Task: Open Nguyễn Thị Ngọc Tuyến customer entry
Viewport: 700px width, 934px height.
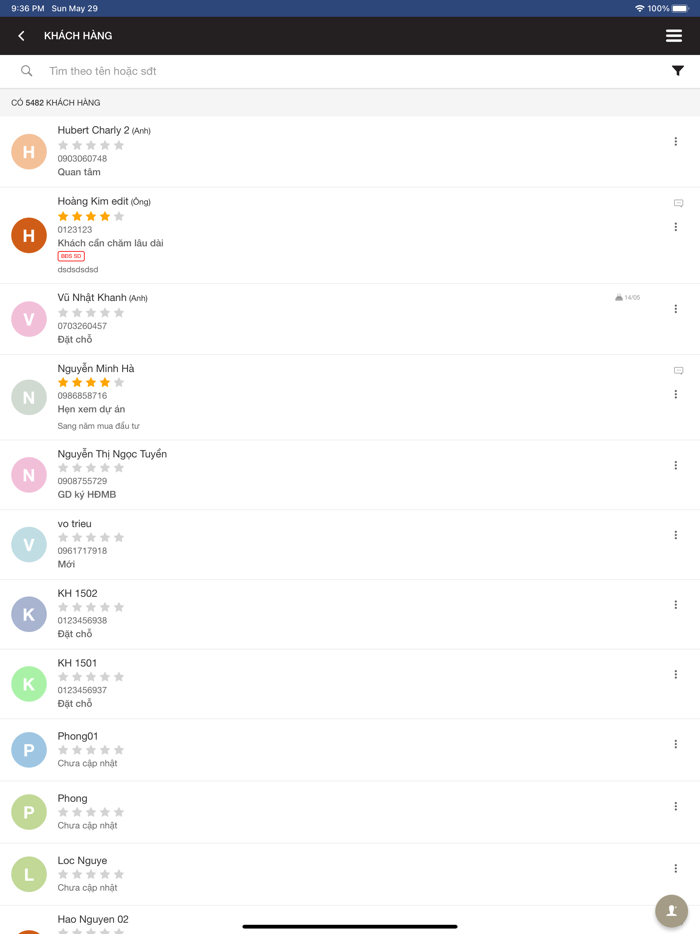Action: [112, 454]
